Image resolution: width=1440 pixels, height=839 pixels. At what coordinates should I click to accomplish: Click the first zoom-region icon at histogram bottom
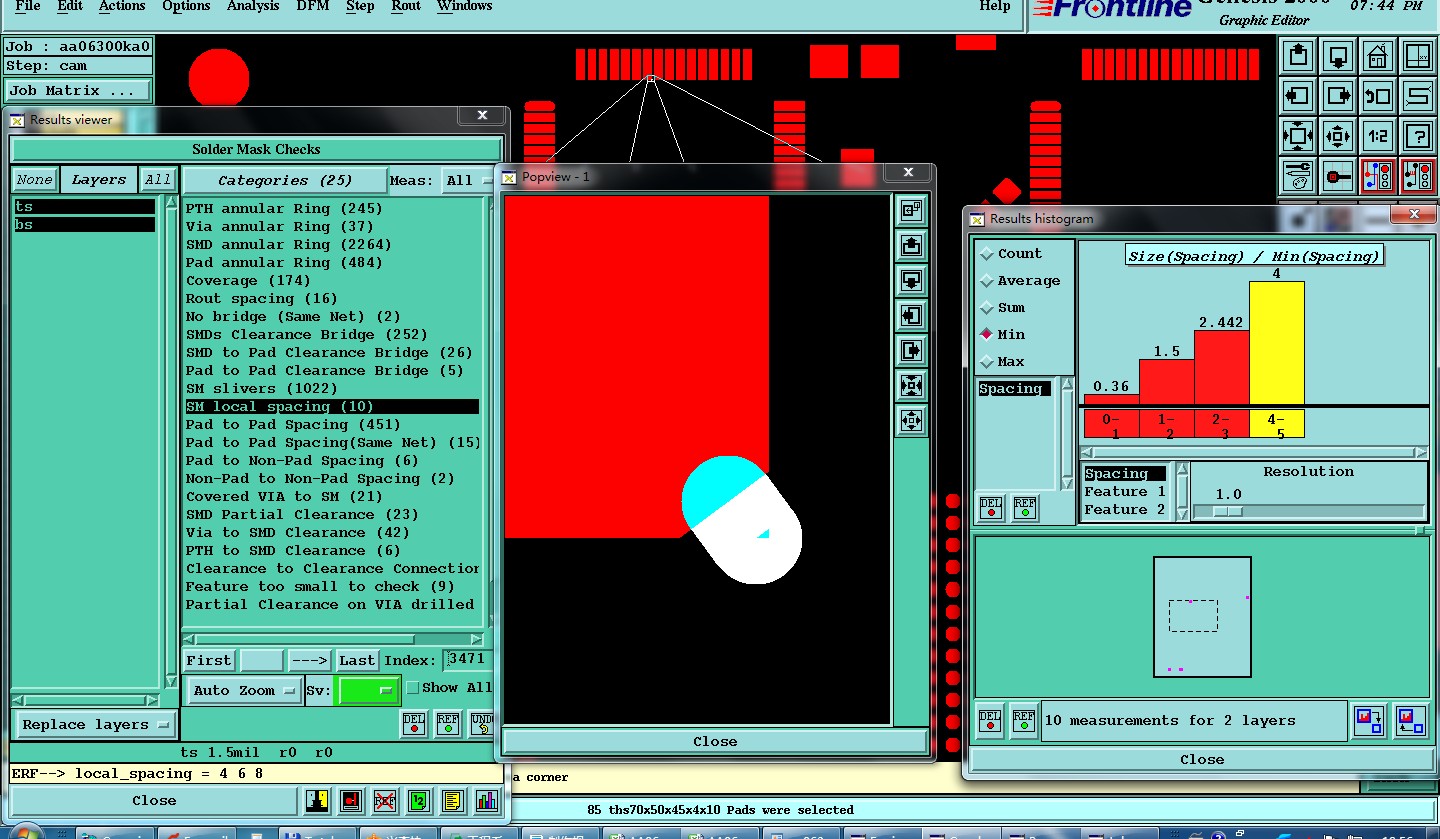[1368, 720]
